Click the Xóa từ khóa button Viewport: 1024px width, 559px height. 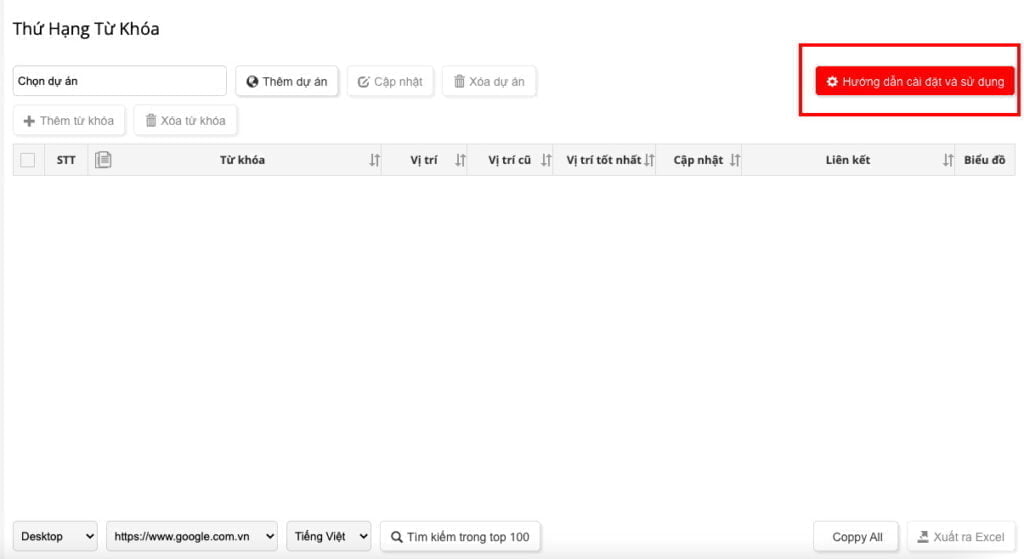[185, 121]
